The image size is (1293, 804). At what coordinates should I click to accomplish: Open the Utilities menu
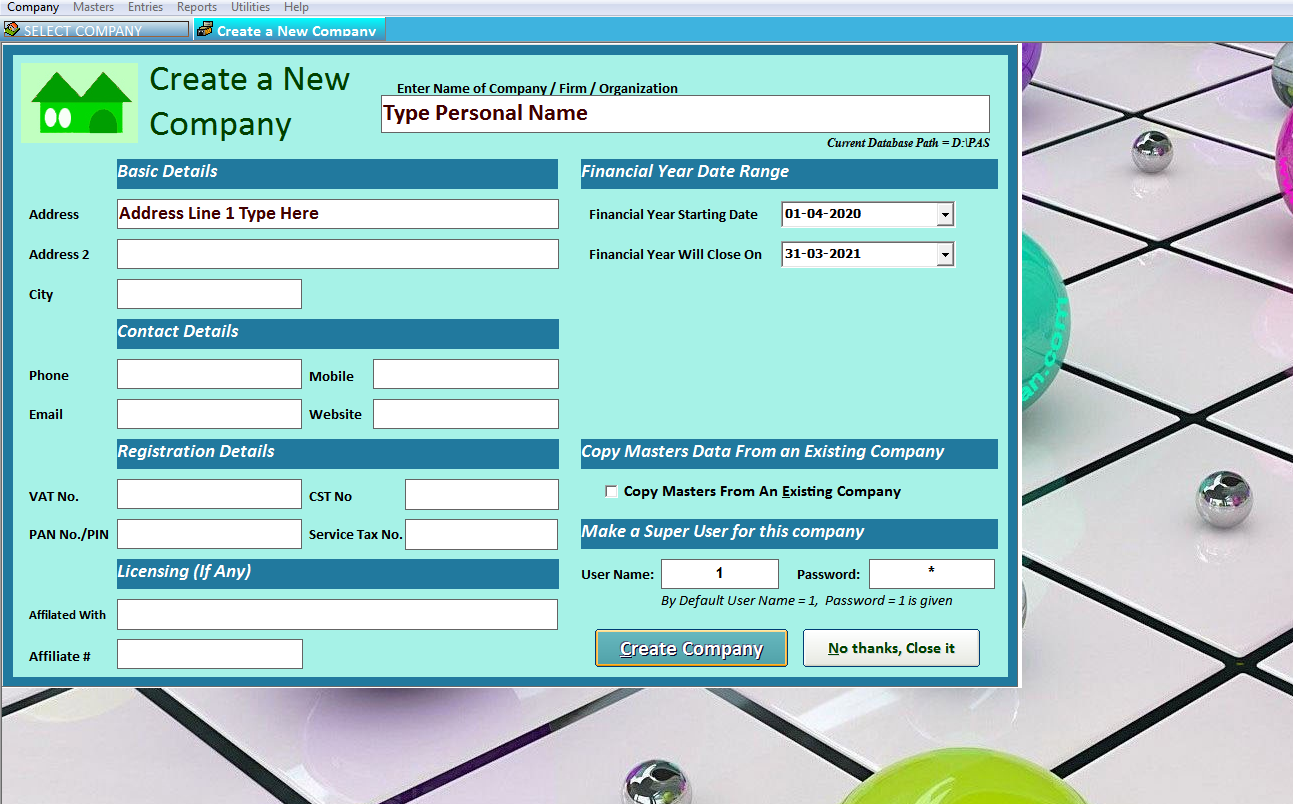[x=249, y=7]
